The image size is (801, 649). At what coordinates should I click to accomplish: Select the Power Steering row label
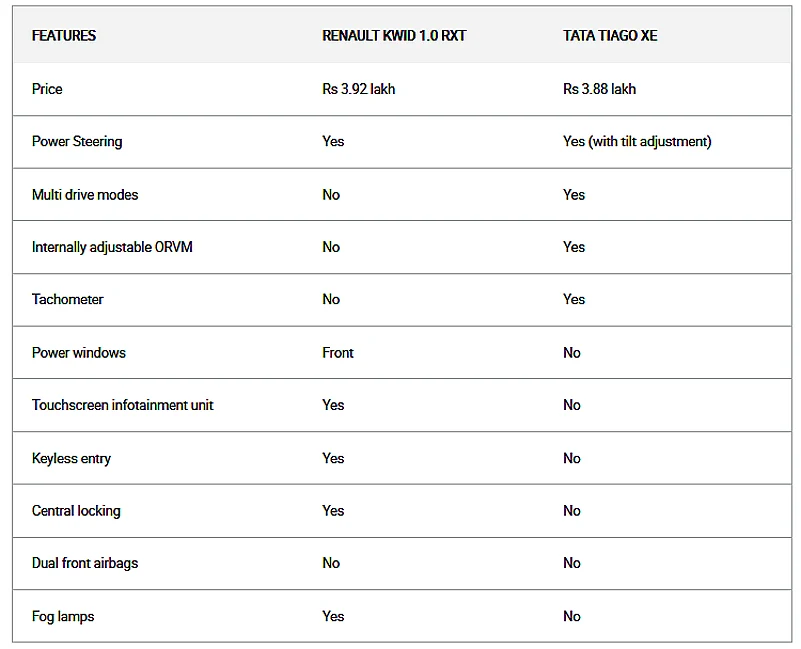[x=77, y=142]
